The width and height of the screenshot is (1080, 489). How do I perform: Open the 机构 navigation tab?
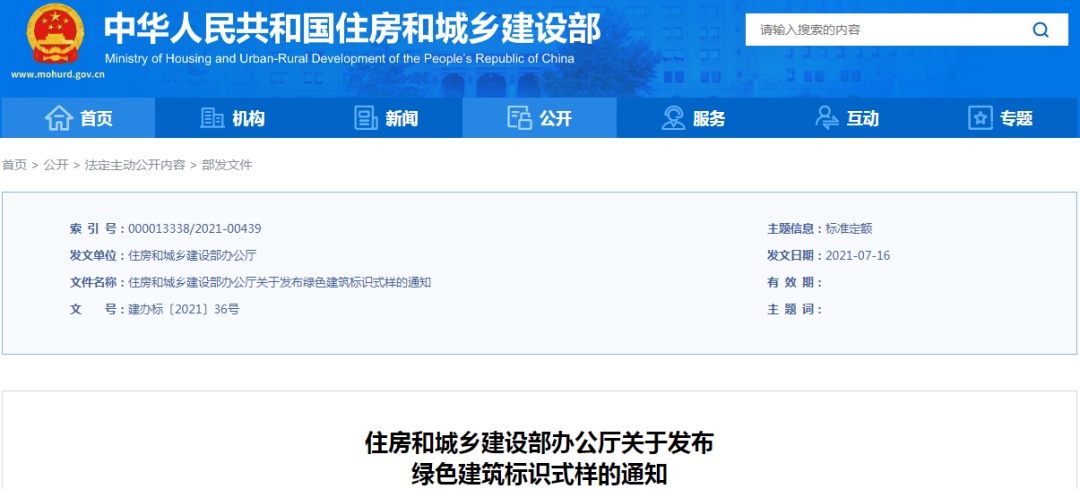[x=231, y=118]
